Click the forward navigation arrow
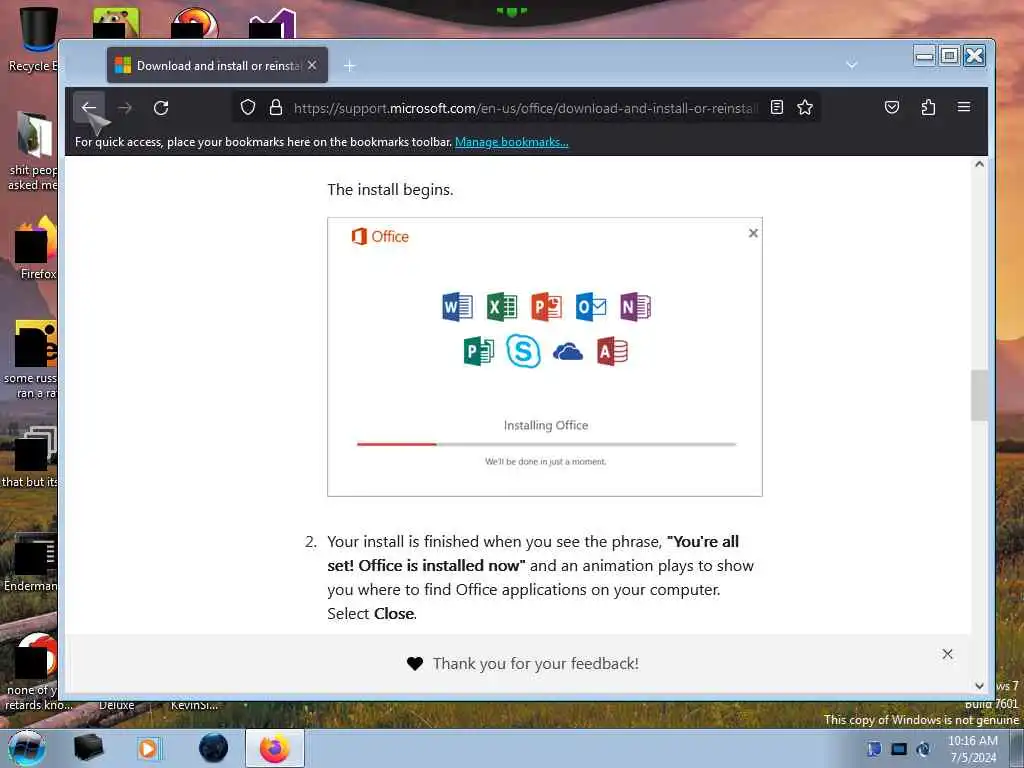Image resolution: width=1024 pixels, height=768 pixels. coord(125,108)
